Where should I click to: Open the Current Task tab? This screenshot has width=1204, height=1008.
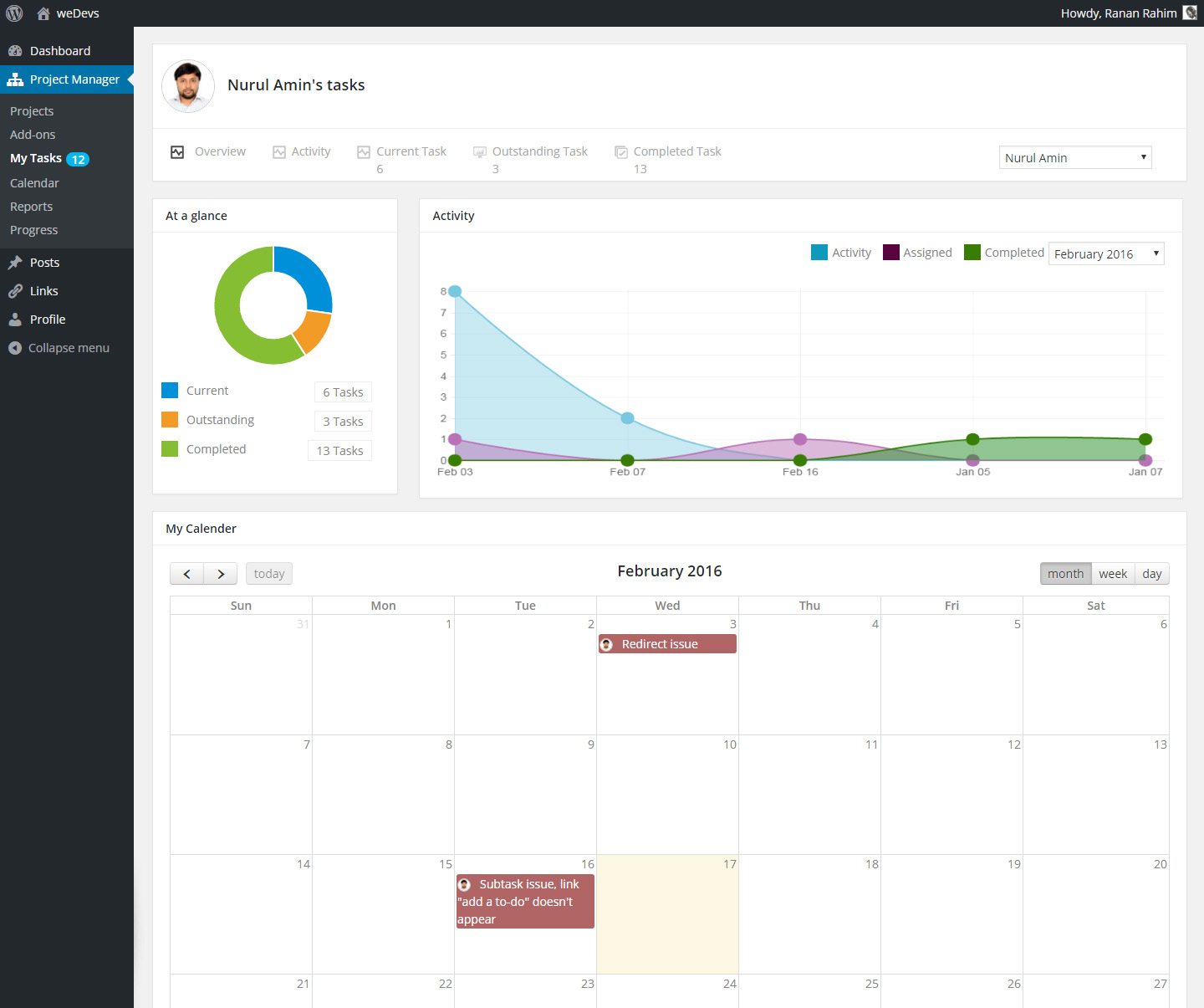[402, 159]
